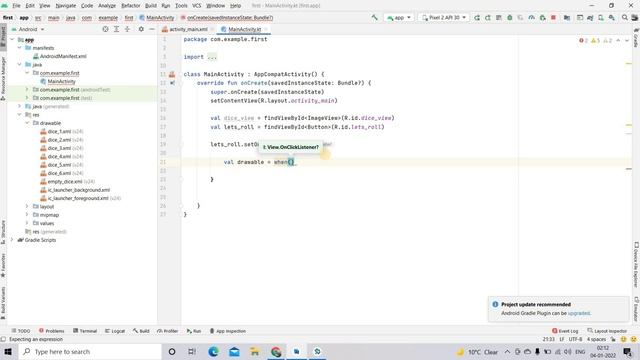This screenshot has height=360, width=640.
Task: Open the Refactor menu
Action: 131,6
